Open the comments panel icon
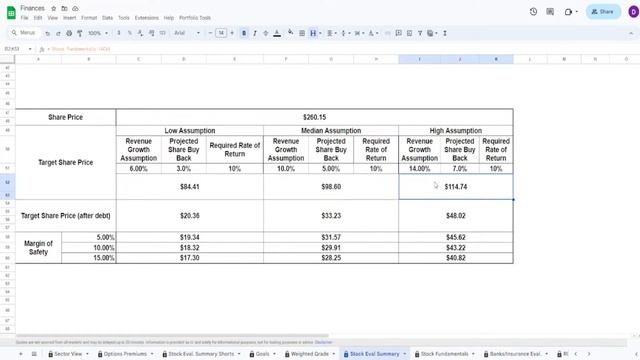Image resolution: width=640 pixels, height=360 pixels. (x=550, y=12)
